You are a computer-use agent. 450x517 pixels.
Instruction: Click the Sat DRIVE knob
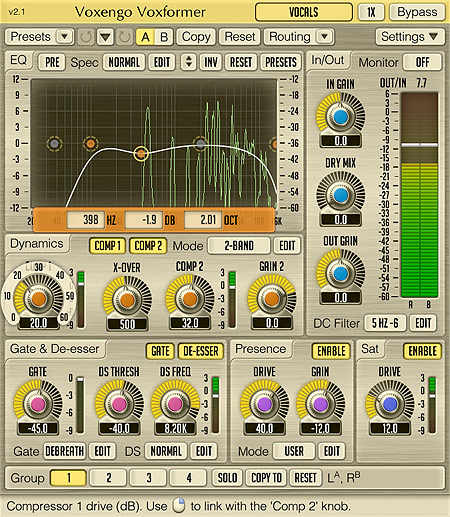pyautogui.click(x=389, y=405)
